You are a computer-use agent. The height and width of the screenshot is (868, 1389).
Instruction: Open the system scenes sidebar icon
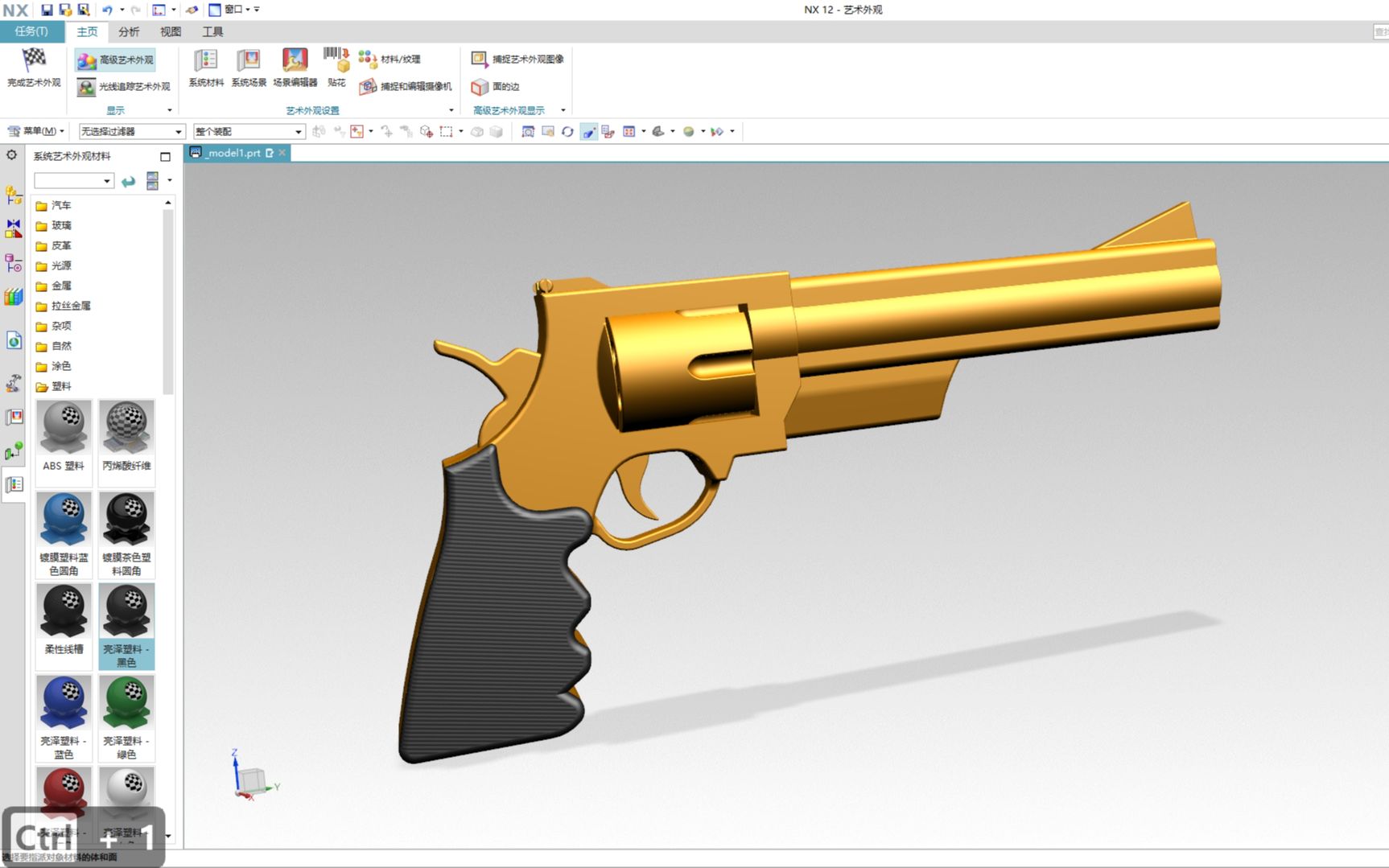[14, 417]
